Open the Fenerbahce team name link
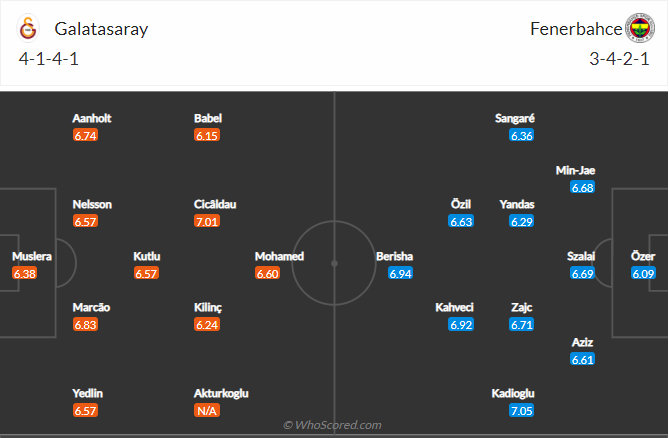 tap(576, 29)
